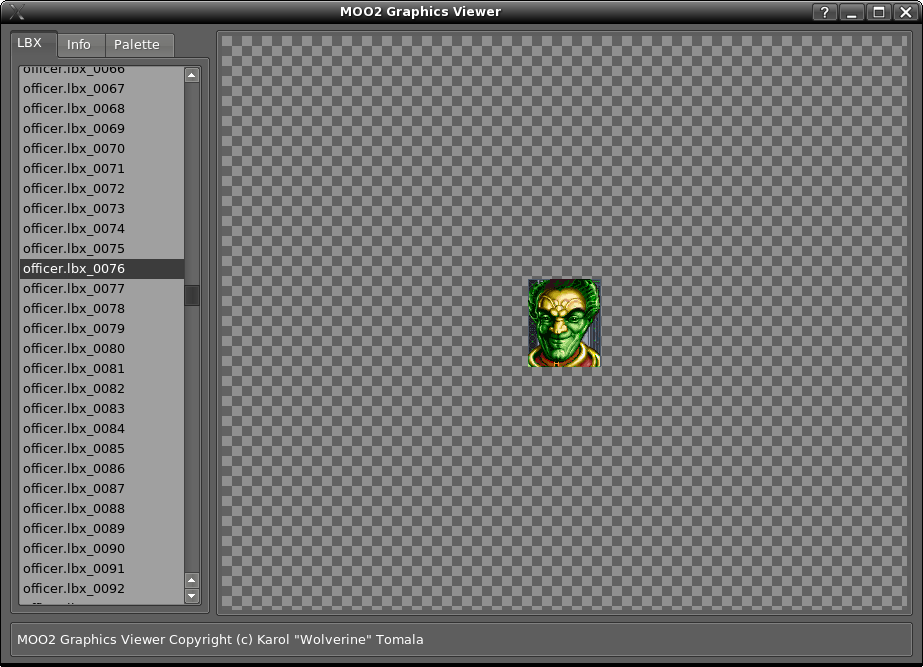This screenshot has width=923, height=667.
Task: Click the file list scrollbar handle
Action: click(192, 296)
